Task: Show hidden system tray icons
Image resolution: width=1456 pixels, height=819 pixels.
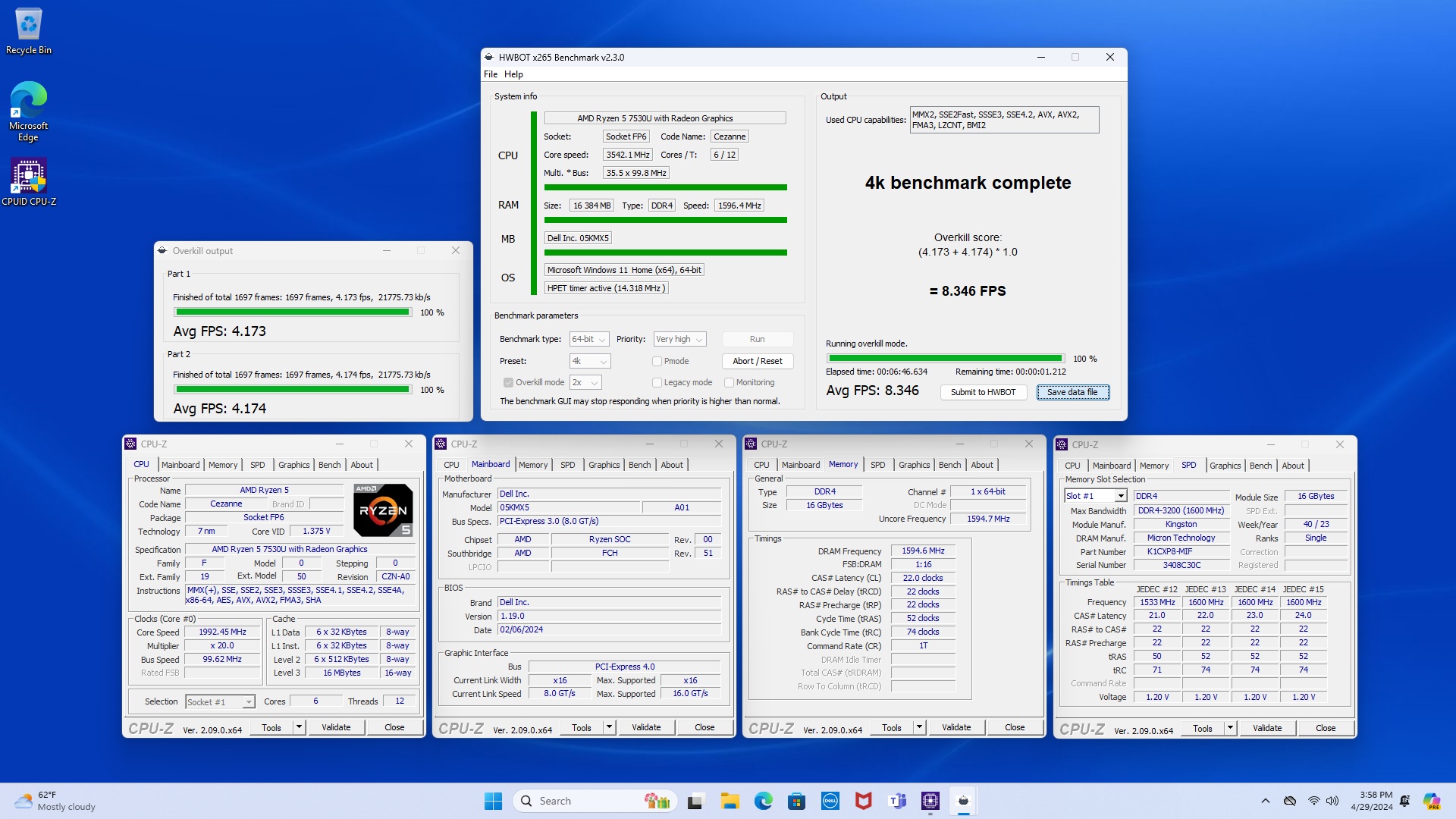Action: click(x=1265, y=801)
